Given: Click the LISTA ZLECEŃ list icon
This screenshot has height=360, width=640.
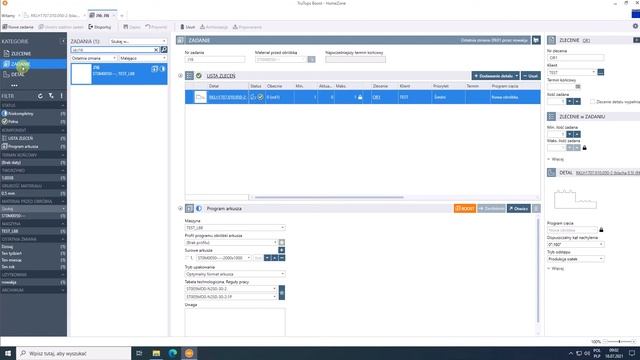Looking at the screenshot, I should [189, 76].
